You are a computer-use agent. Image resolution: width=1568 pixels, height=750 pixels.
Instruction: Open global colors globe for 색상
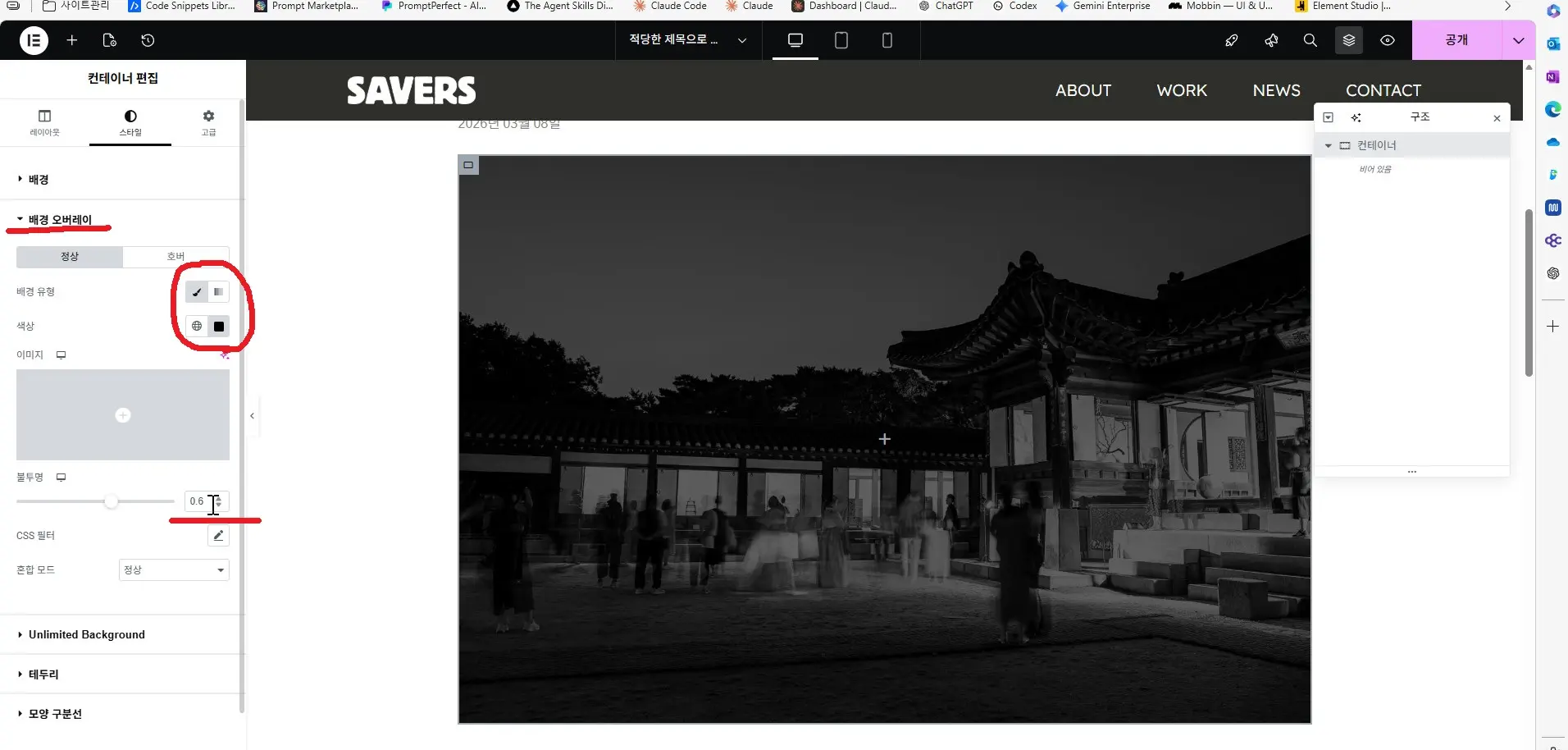click(197, 327)
